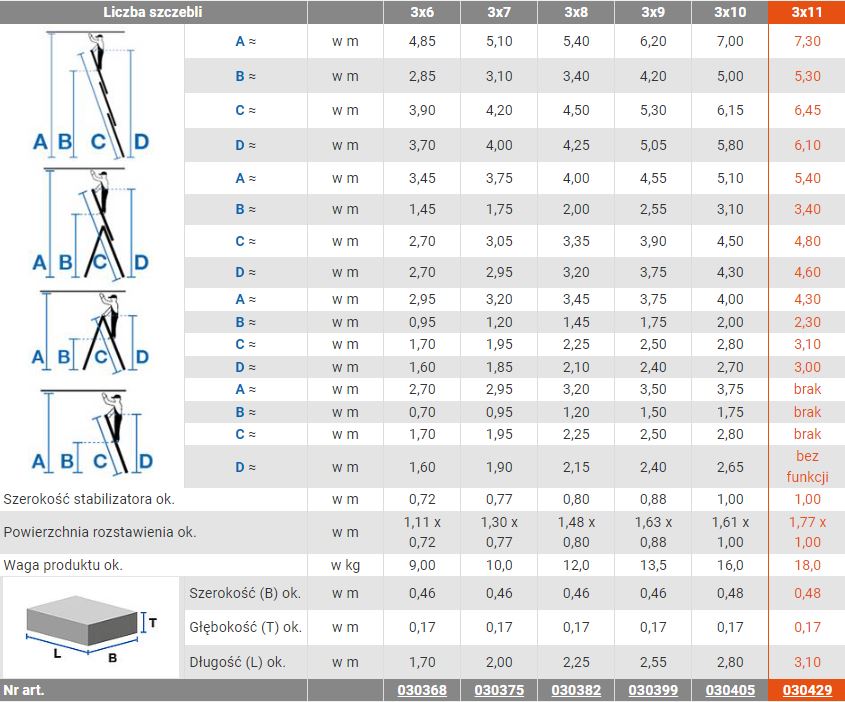
Task: Click the 'Szerokość stabilizatora ok.' row label
Action: click(96, 498)
